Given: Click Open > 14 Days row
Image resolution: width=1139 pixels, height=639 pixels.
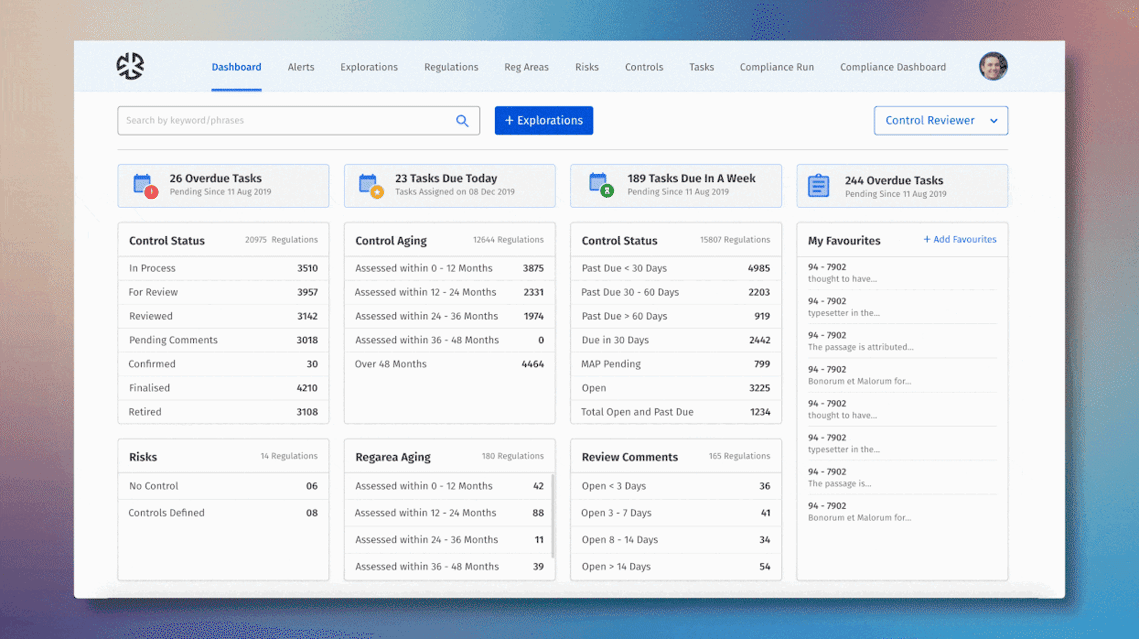Looking at the screenshot, I should [676, 566].
